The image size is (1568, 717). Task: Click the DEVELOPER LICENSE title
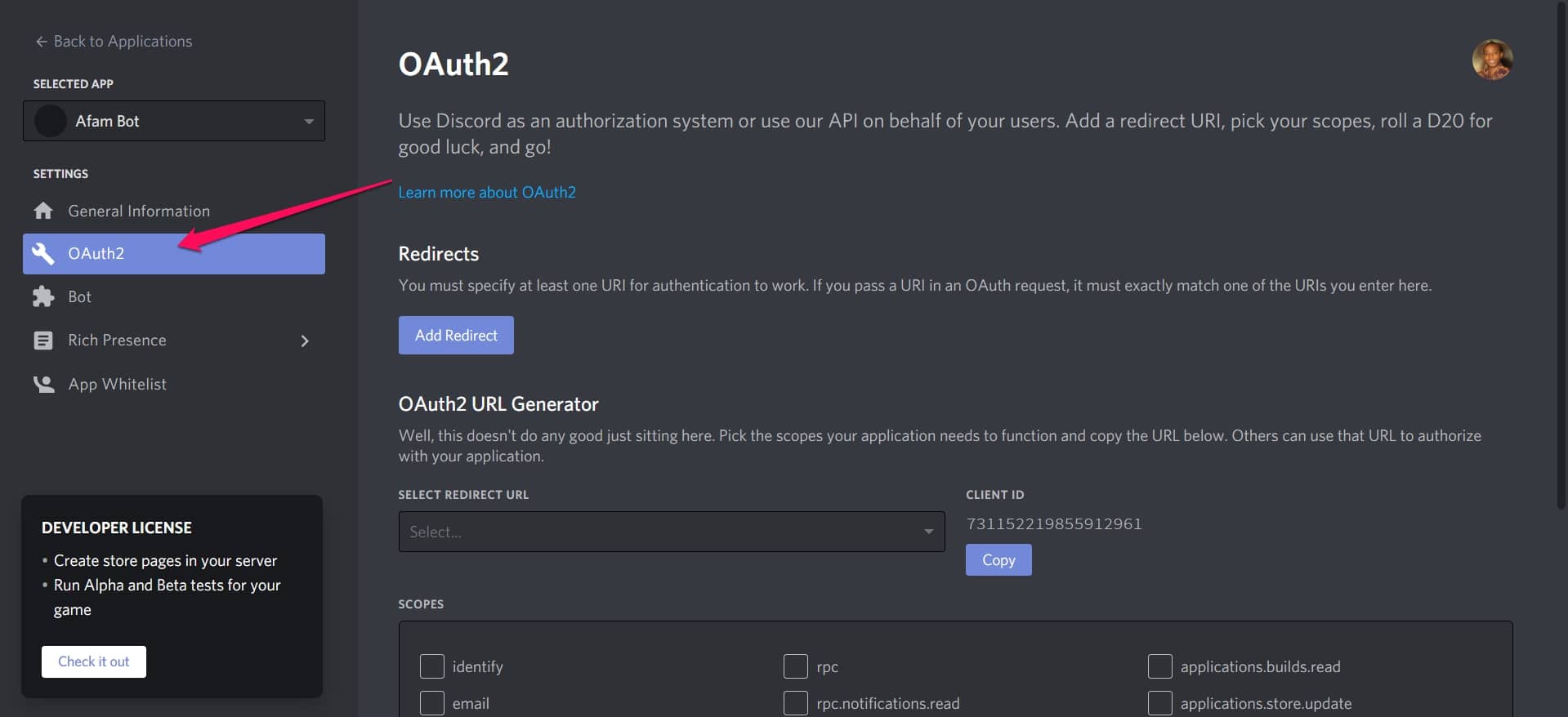point(117,528)
